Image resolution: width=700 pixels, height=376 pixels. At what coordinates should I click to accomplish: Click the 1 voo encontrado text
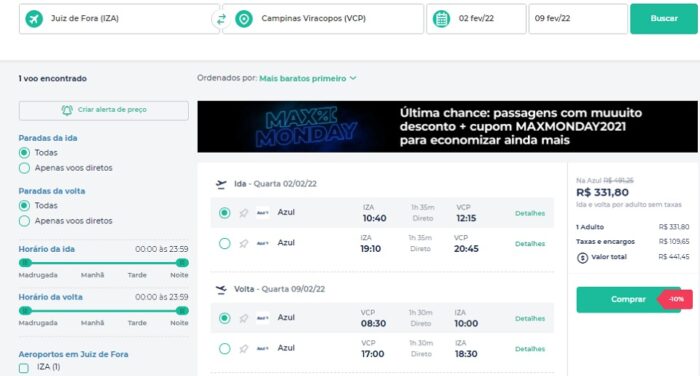coord(53,79)
